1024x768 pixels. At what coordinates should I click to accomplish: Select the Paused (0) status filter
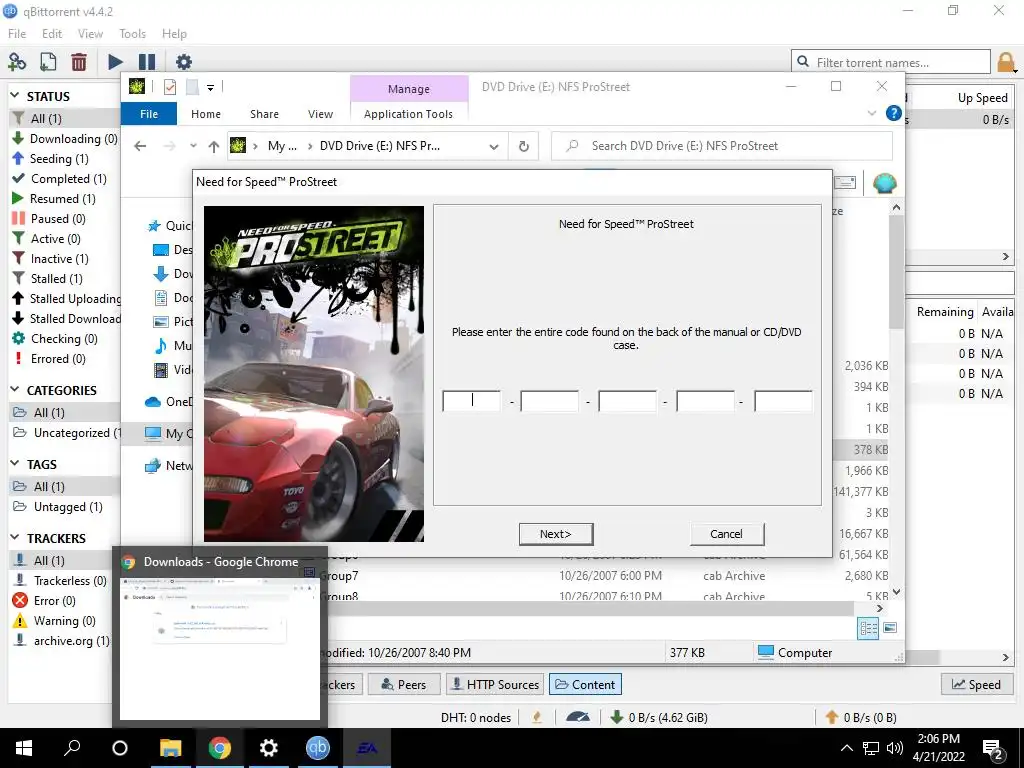click(49, 219)
